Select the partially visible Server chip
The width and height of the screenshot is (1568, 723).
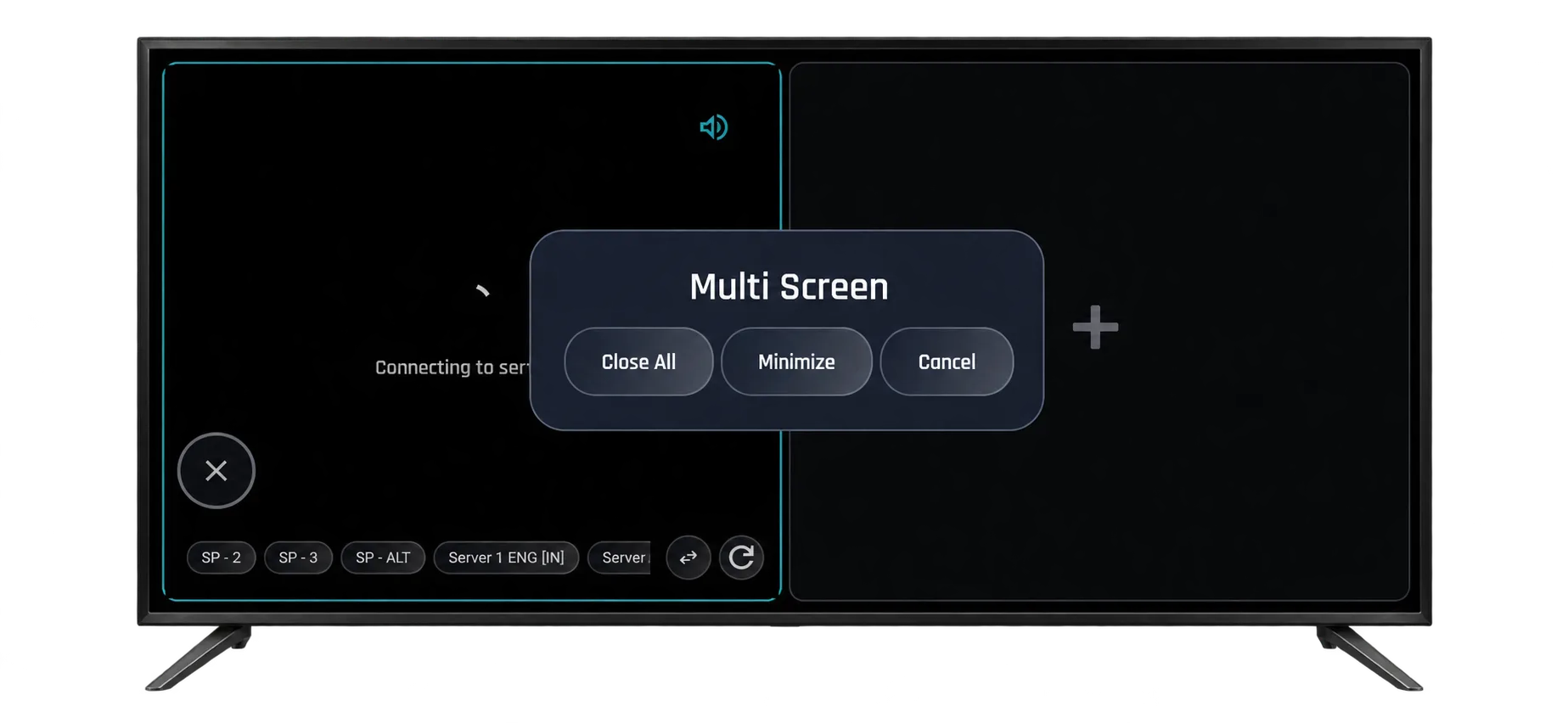pyautogui.click(x=620, y=558)
